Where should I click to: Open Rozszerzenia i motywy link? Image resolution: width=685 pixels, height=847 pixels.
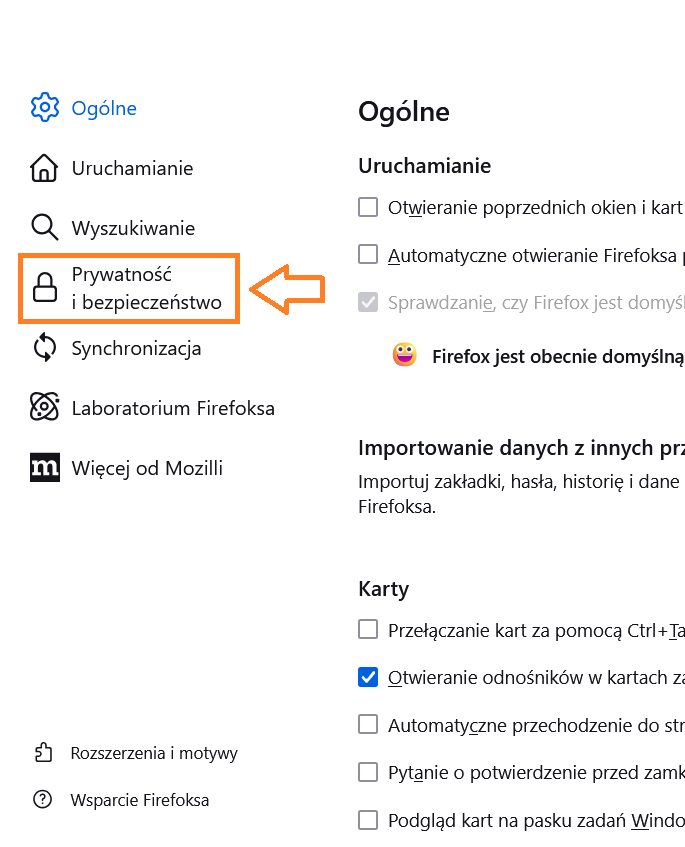[154, 753]
